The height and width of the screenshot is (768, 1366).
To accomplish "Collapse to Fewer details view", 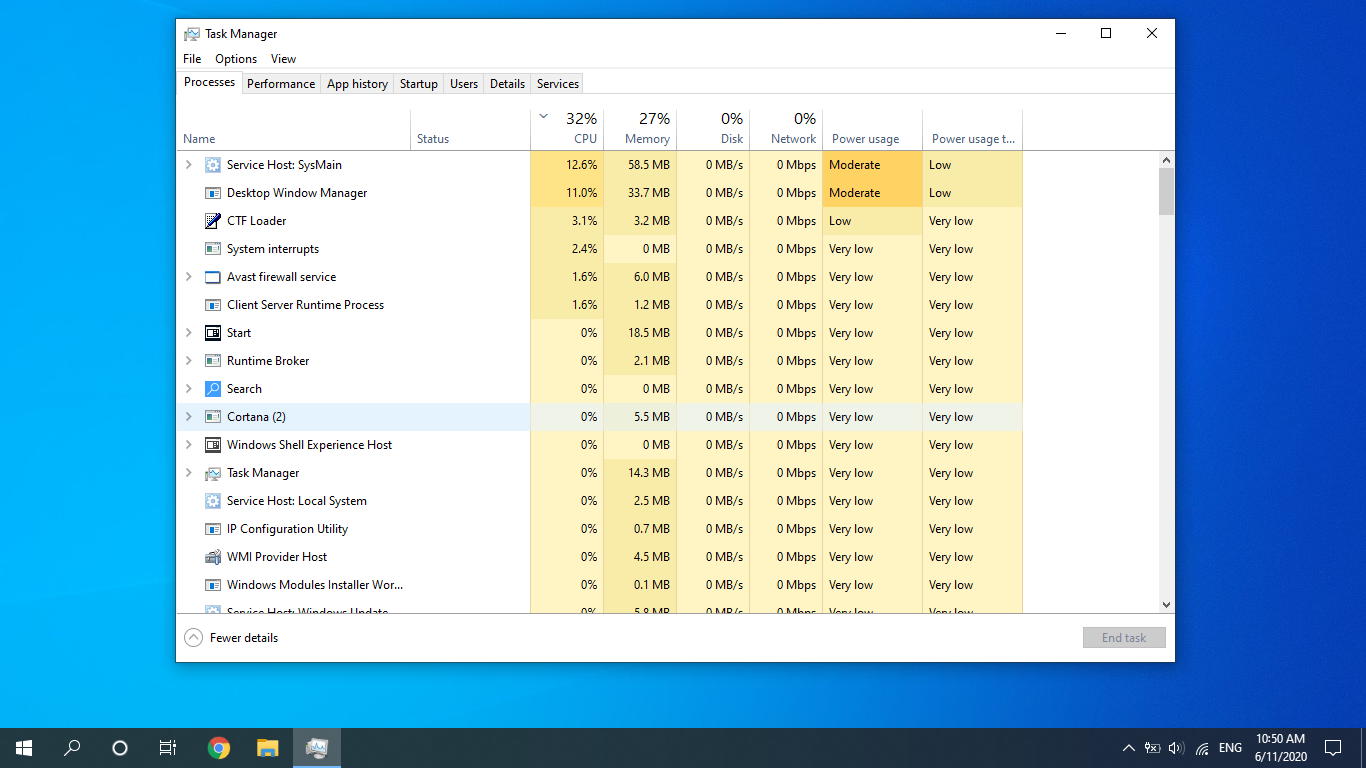I will click(231, 638).
